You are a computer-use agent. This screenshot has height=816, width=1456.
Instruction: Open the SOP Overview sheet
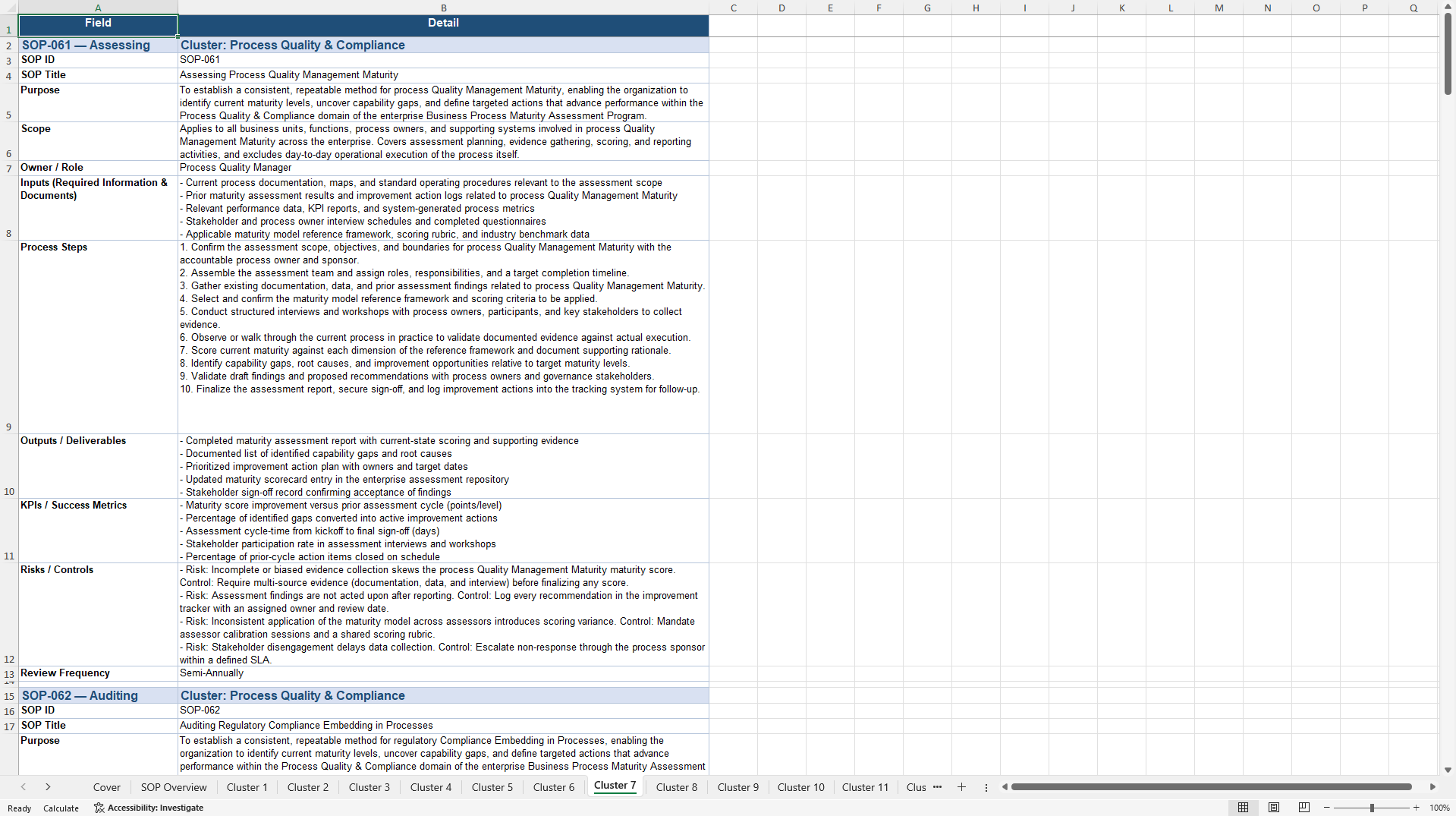(174, 787)
